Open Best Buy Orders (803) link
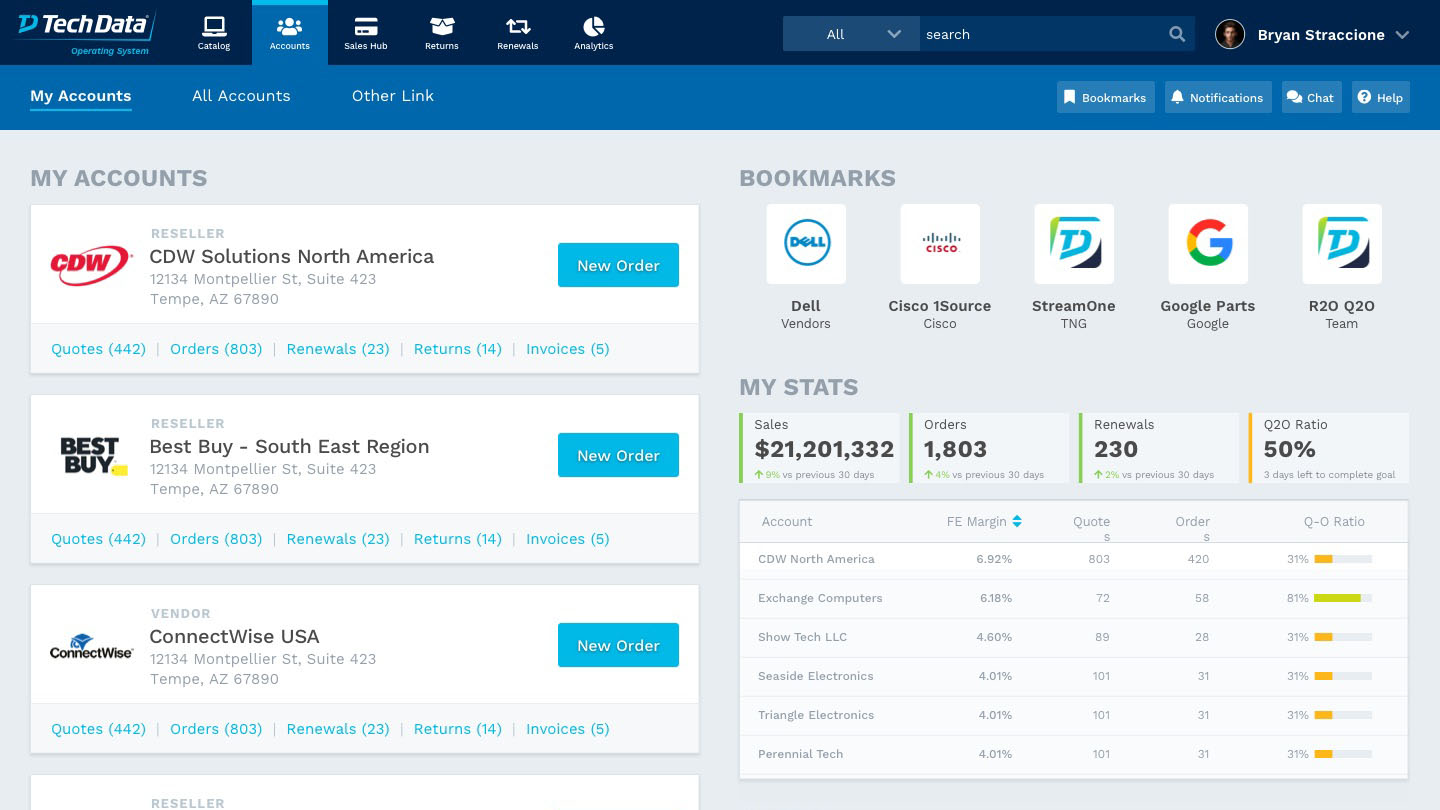1440x810 pixels. coord(216,539)
